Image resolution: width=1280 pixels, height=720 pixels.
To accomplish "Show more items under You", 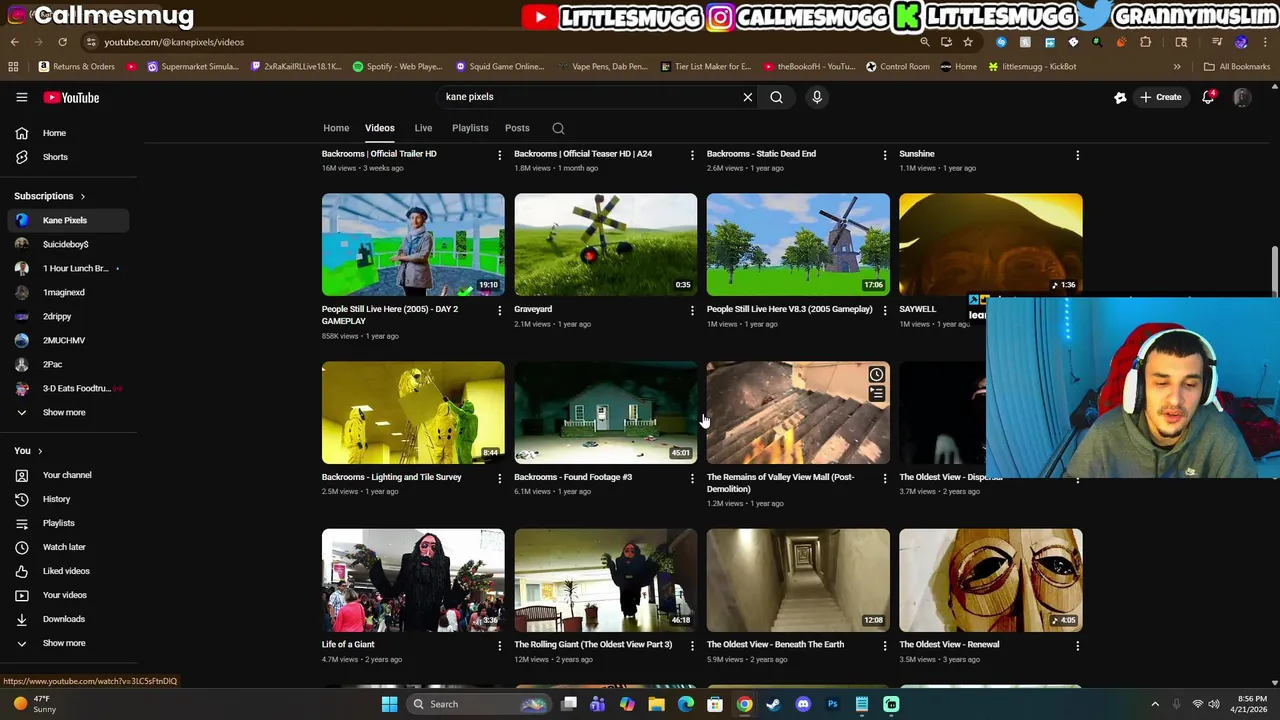I will click(x=64, y=643).
